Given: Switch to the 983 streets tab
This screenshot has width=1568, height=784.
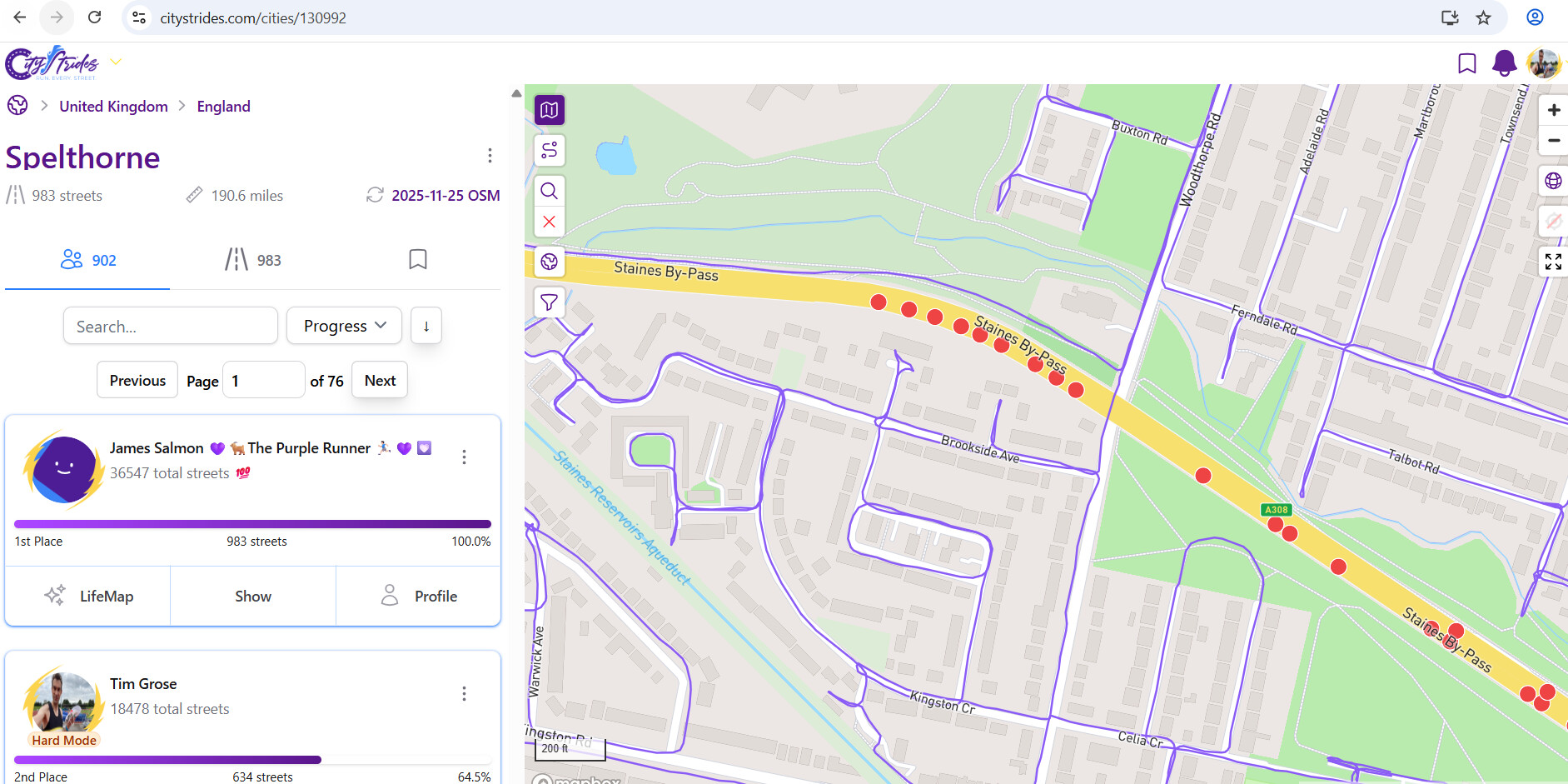Looking at the screenshot, I should [253, 260].
